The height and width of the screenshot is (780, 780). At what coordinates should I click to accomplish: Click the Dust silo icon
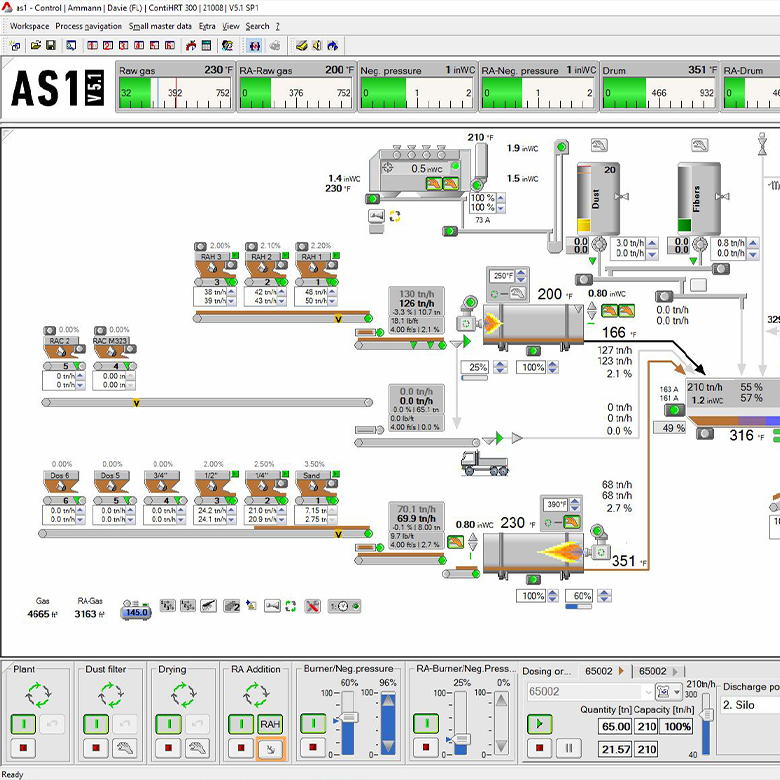point(596,200)
